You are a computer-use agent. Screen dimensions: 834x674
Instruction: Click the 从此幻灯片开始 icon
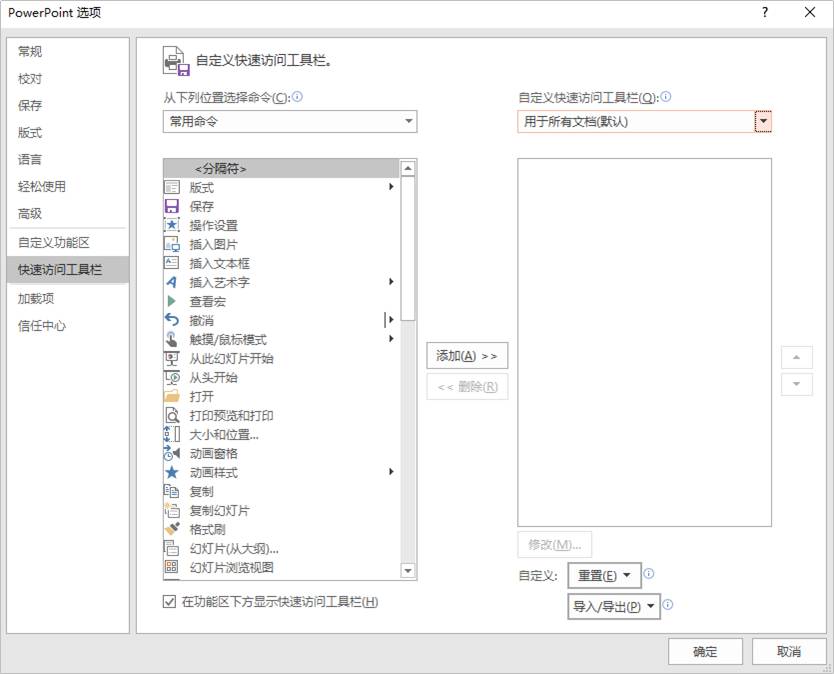click(x=172, y=358)
